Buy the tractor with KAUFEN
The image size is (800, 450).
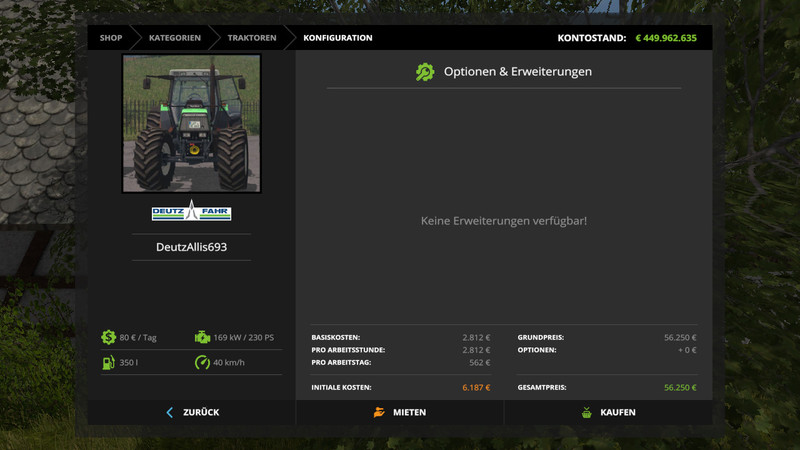click(x=617, y=412)
